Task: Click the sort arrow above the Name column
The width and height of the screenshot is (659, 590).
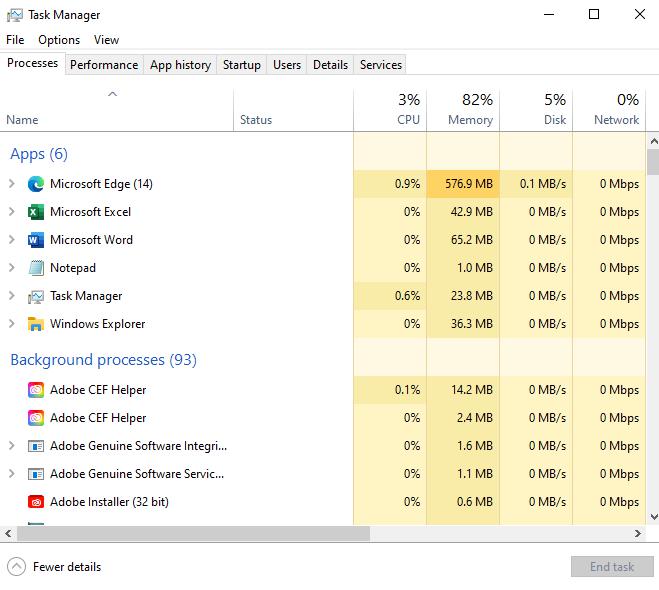Action: click(x=112, y=94)
